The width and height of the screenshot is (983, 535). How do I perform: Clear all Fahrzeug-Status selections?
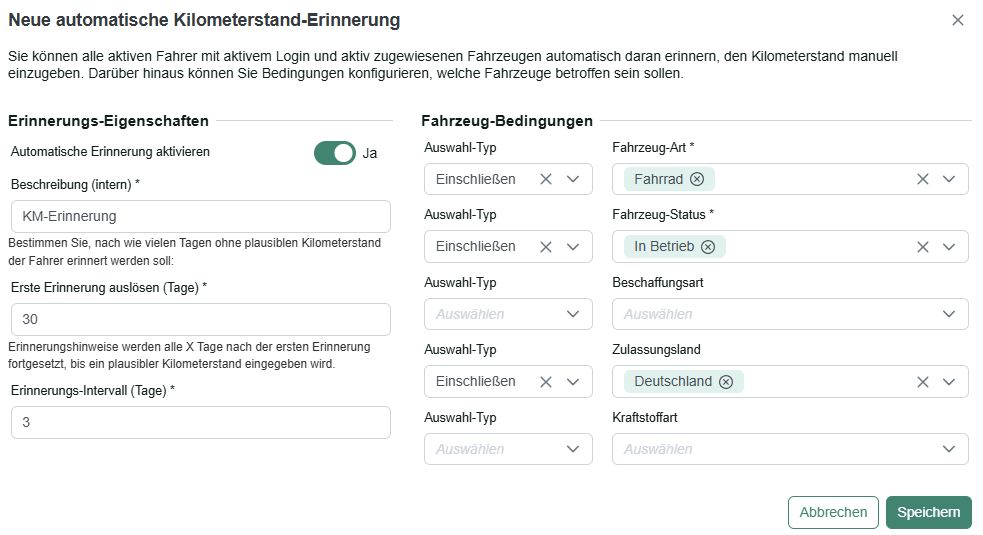click(923, 247)
